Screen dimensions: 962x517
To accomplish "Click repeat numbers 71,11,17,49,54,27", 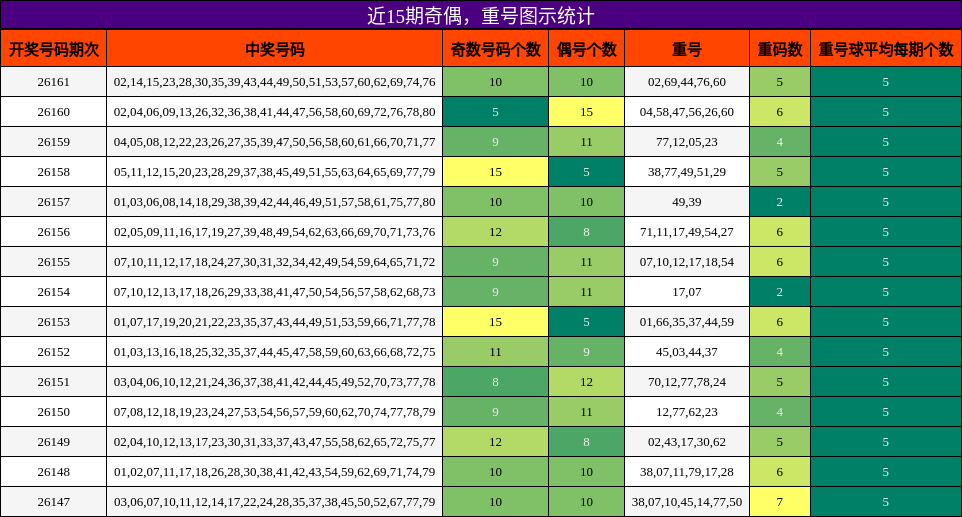I will (x=687, y=232).
